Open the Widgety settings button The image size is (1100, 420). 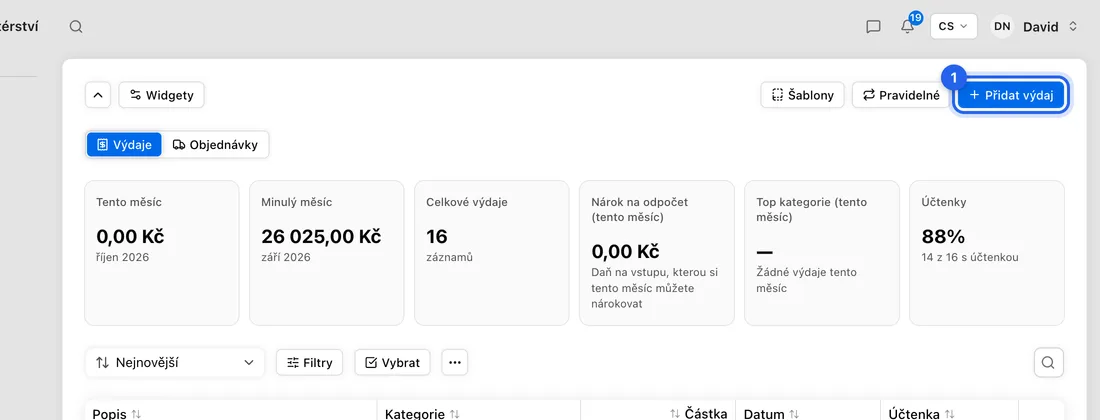[x=161, y=95]
